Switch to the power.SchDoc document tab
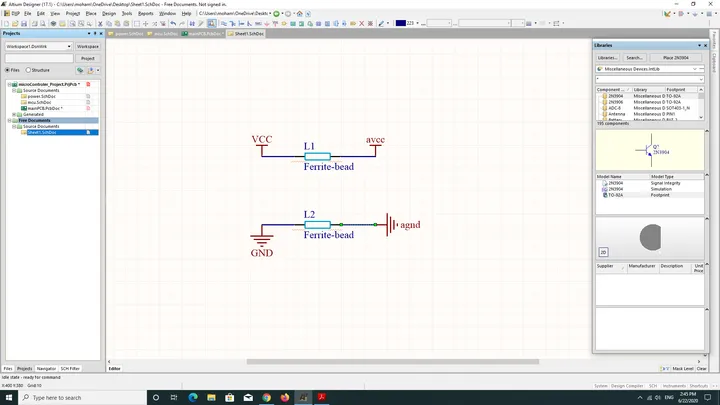The height and width of the screenshot is (405, 720). click(126, 34)
